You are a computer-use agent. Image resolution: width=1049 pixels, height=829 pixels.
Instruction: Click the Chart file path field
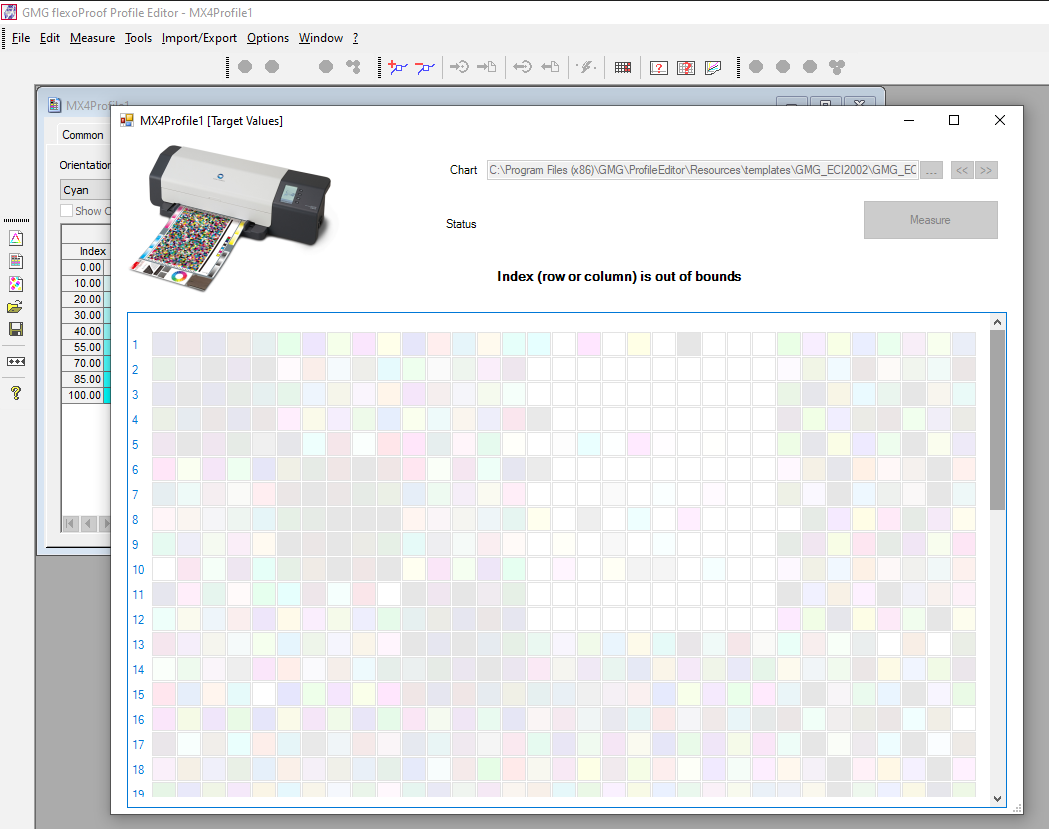tap(702, 170)
